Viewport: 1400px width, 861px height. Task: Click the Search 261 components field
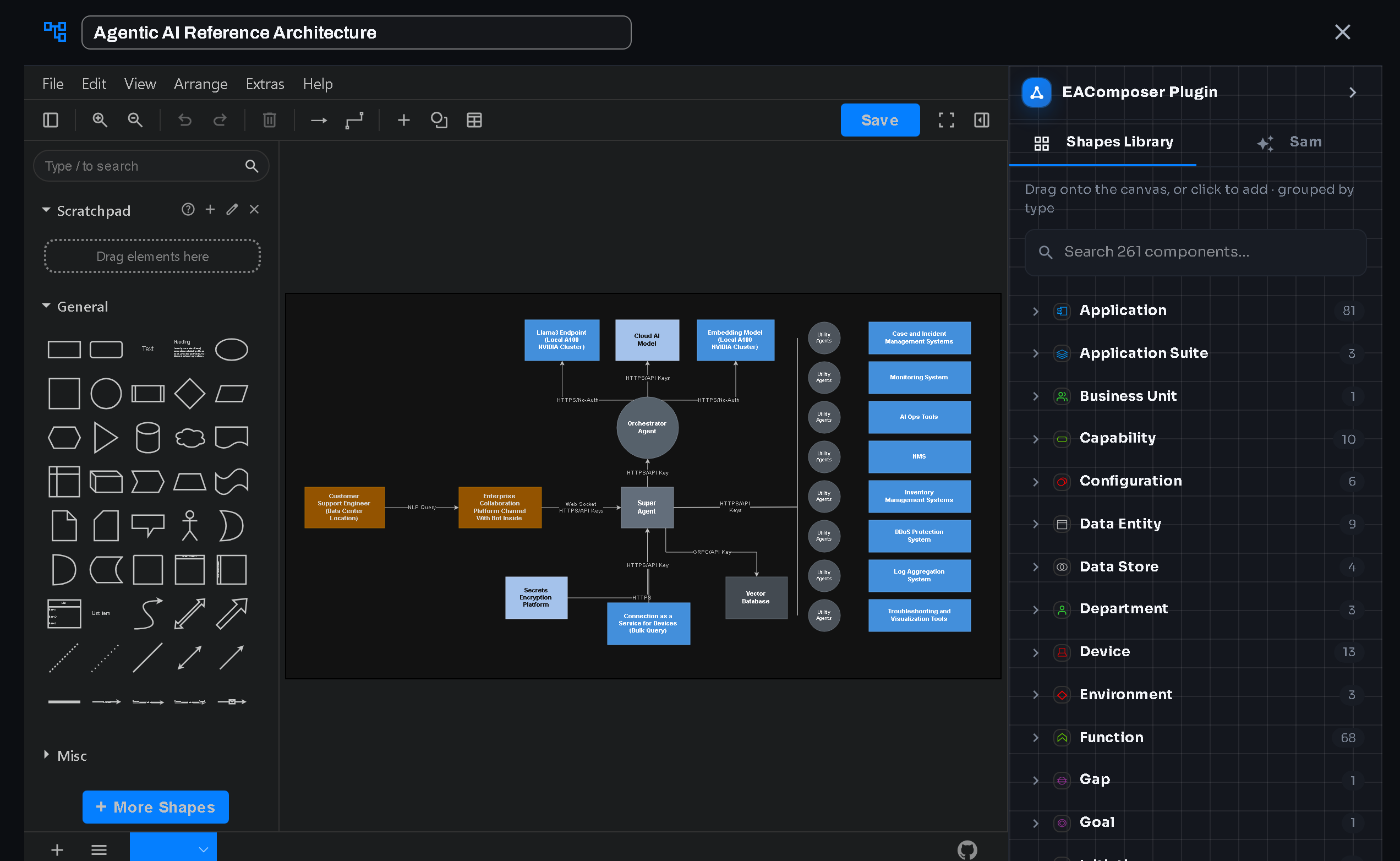[1195, 252]
